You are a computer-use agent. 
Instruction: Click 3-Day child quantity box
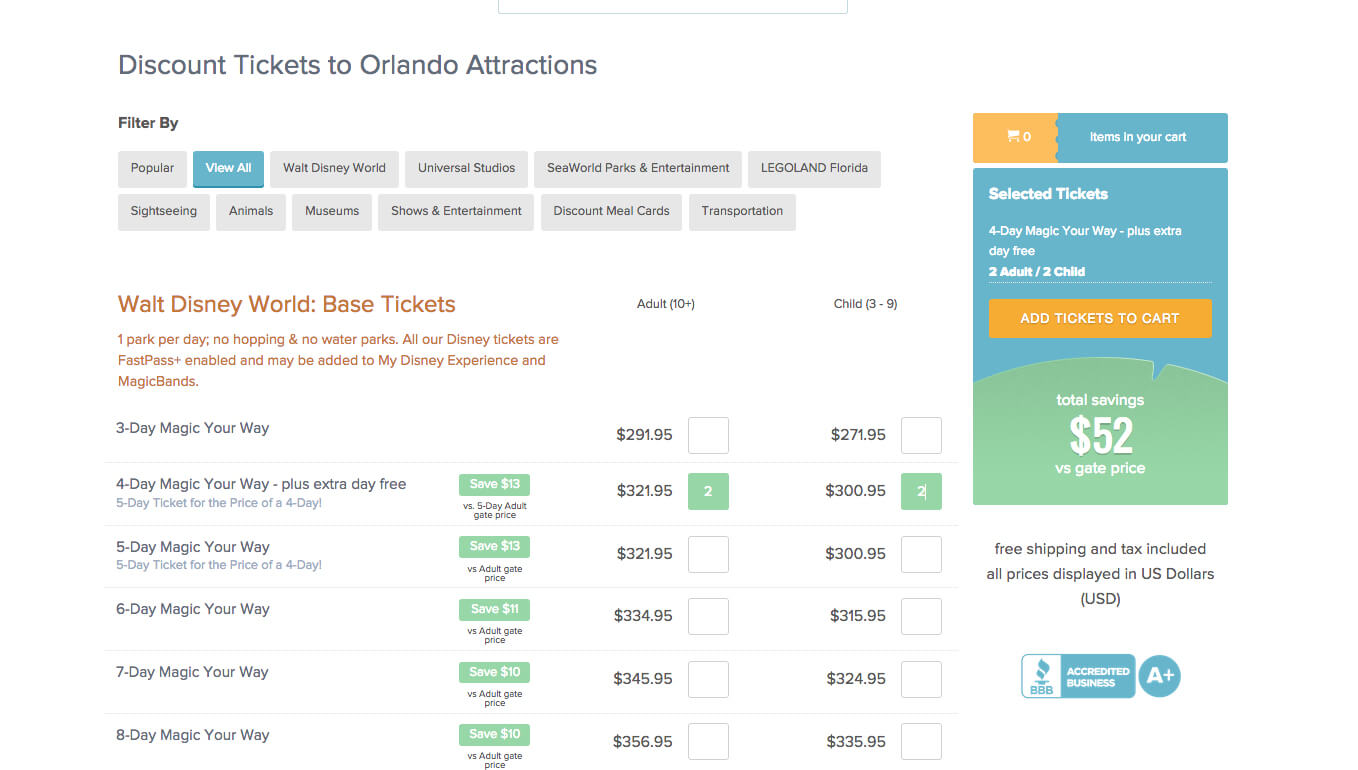[x=921, y=435]
